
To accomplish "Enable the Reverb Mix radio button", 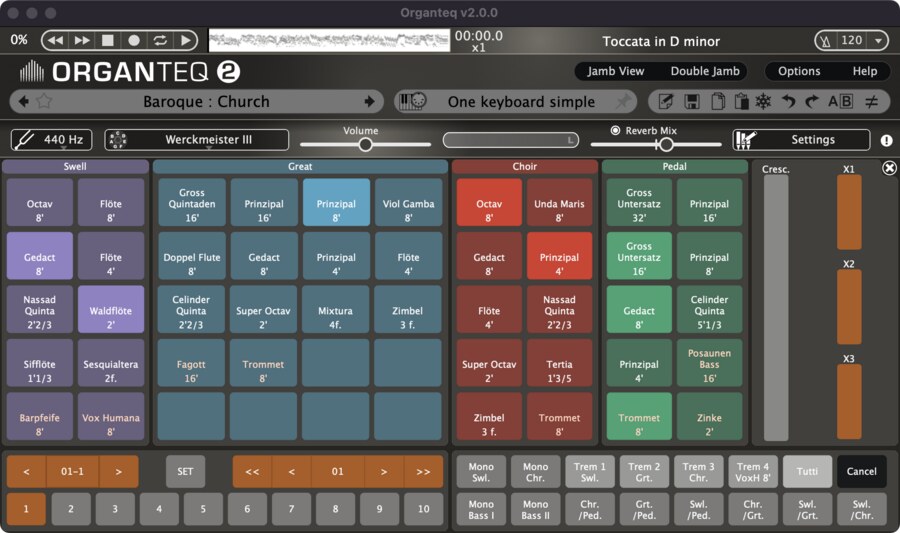I will (615, 130).
